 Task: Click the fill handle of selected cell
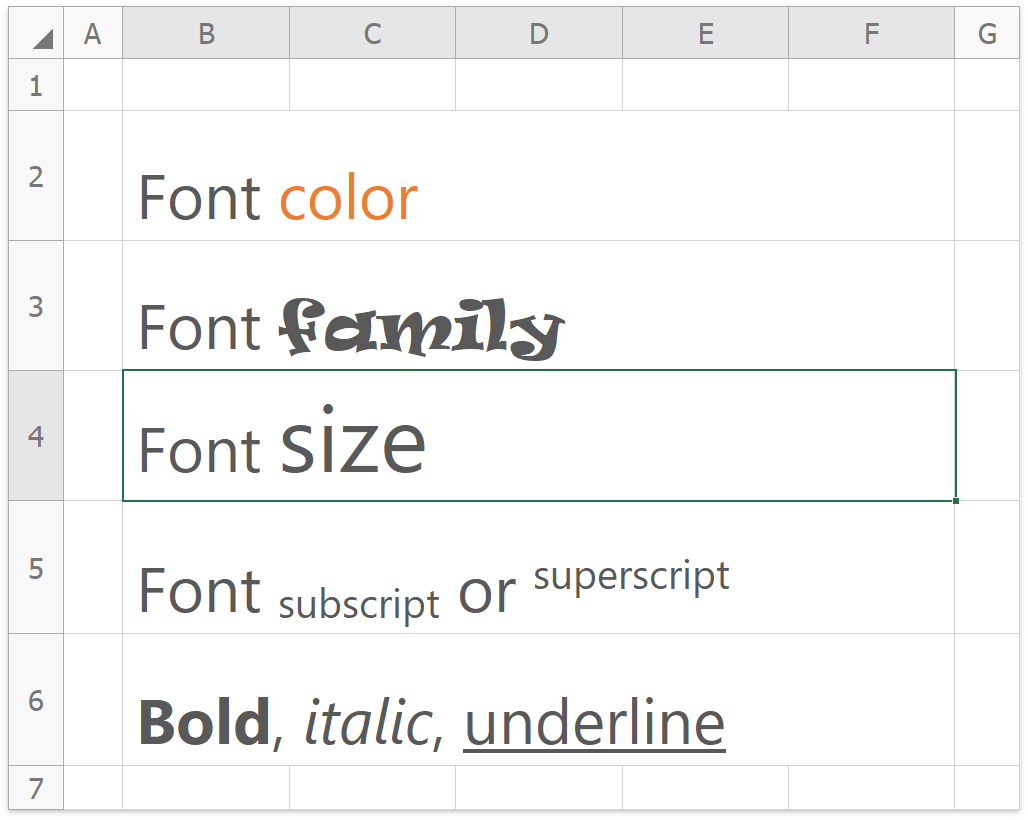tap(956, 500)
